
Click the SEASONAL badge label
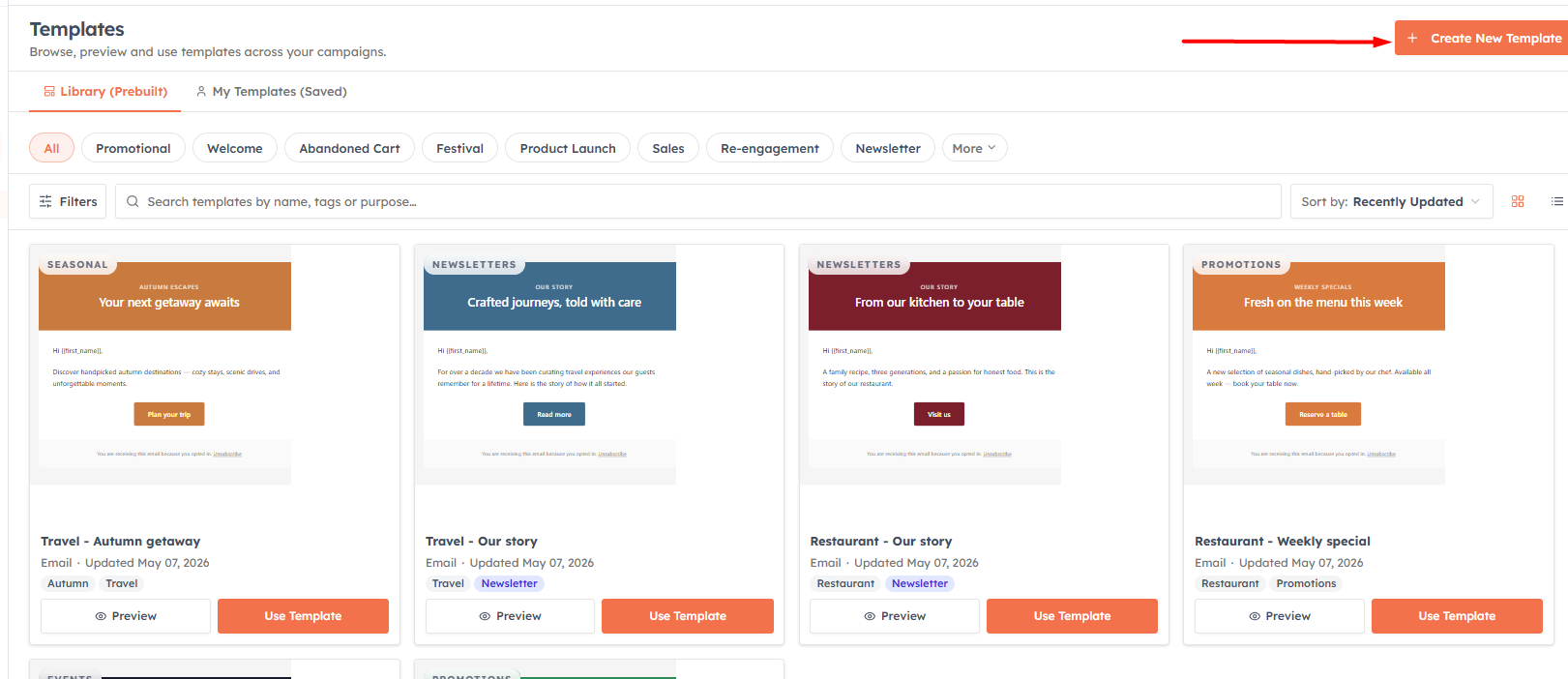pos(77,264)
